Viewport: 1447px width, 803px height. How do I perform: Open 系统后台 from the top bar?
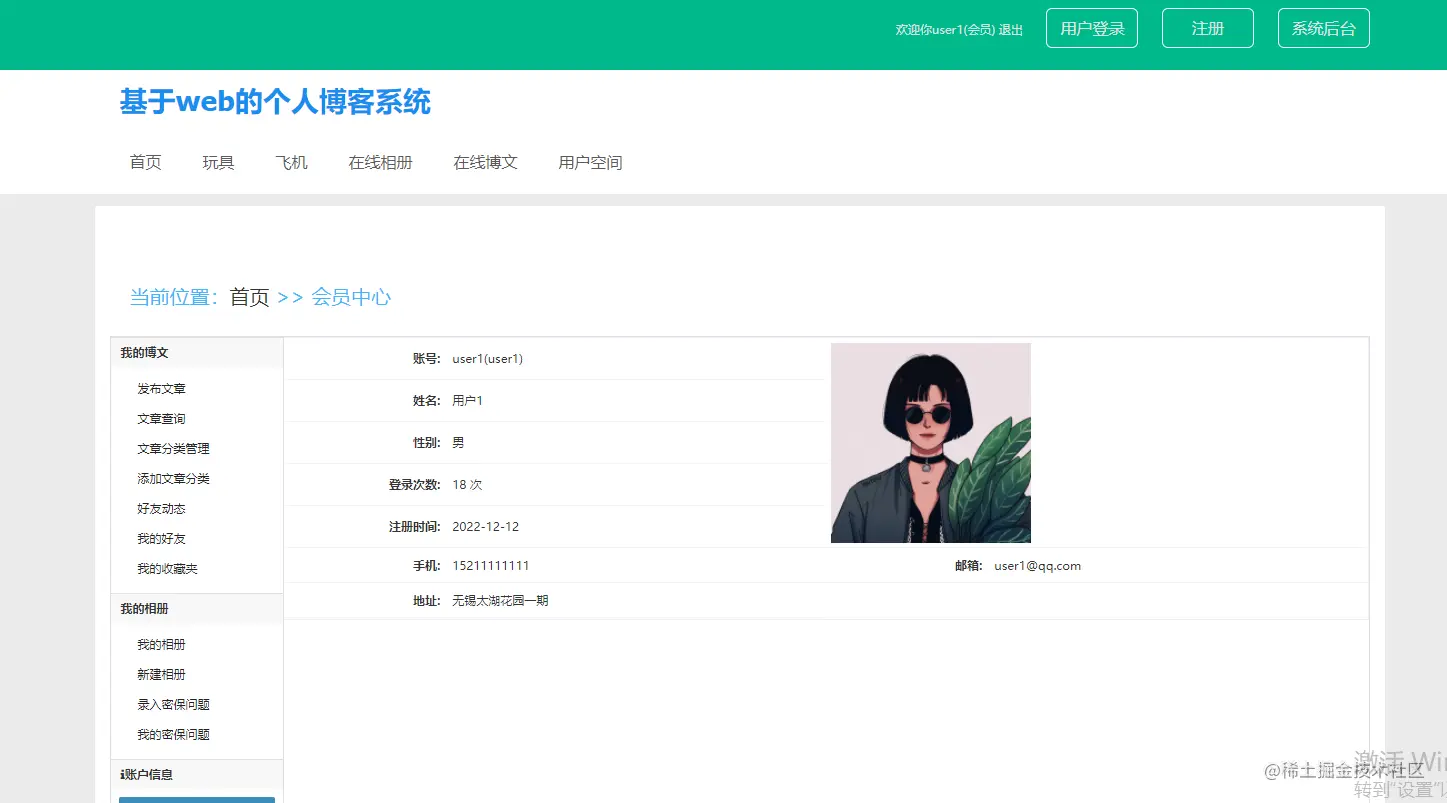pyautogui.click(x=1324, y=28)
